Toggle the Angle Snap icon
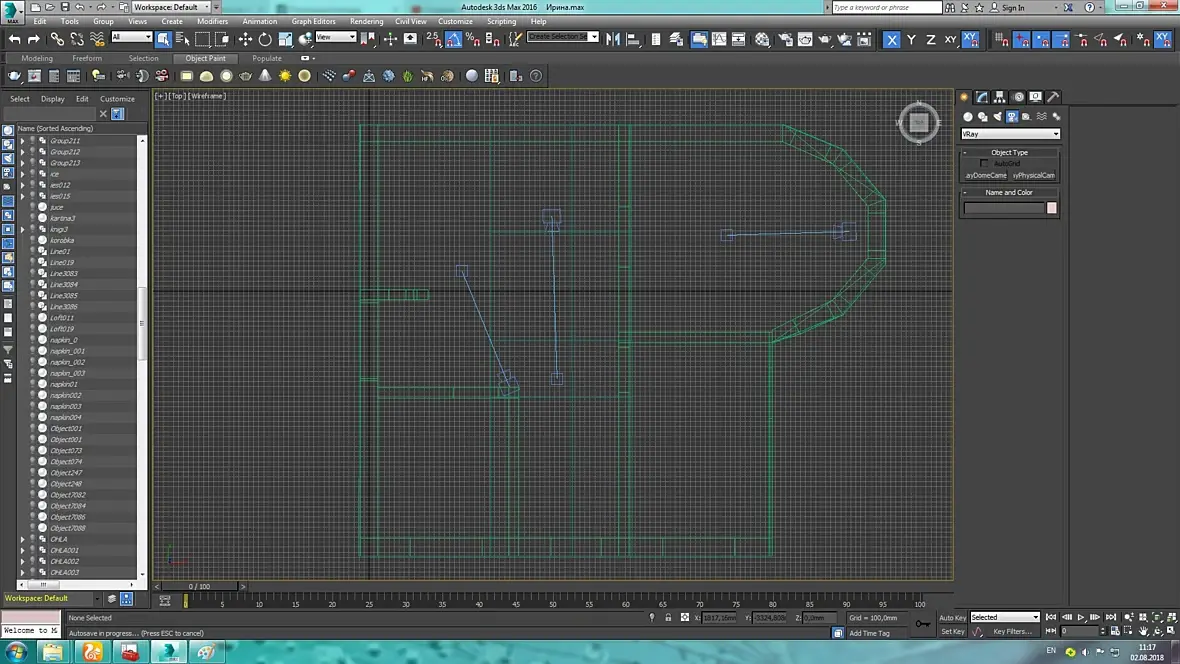Viewport: 1180px width, 664px height. click(453, 39)
